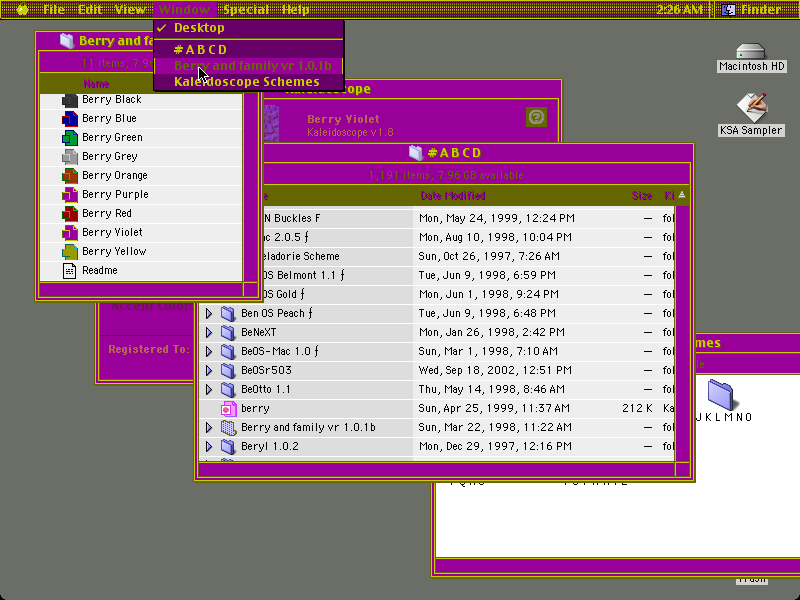800x600 pixels.
Task: Click the BeOS-Mac 1.0 folder icon
Action: (228, 352)
